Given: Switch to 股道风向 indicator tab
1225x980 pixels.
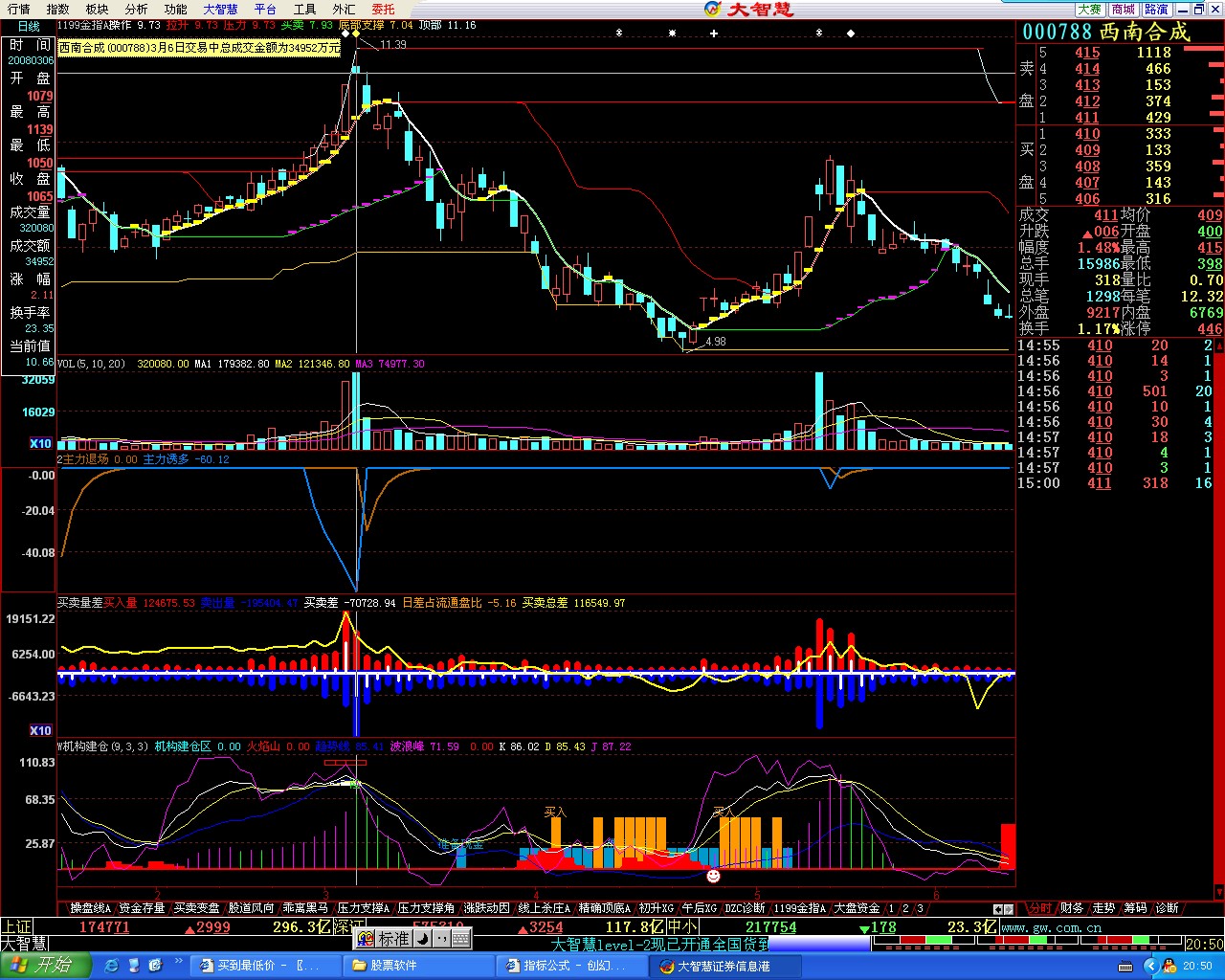Looking at the screenshot, I should [x=251, y=908].
